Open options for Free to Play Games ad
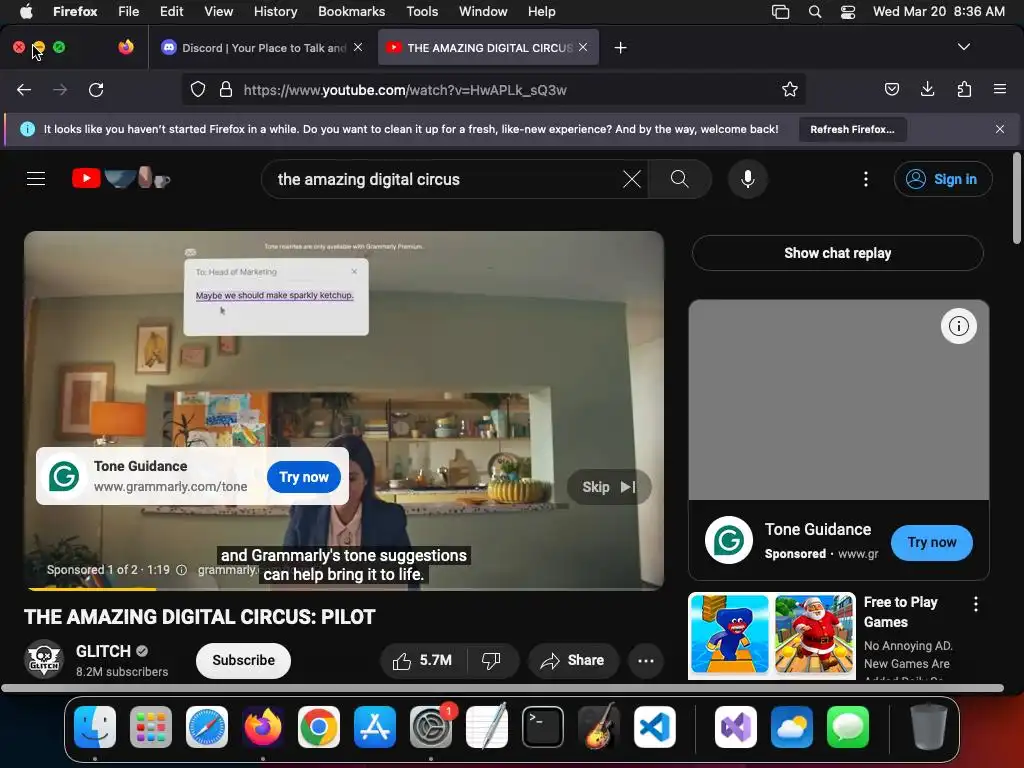The width and height of the screenshot is (1024, 768). [976, 605]
